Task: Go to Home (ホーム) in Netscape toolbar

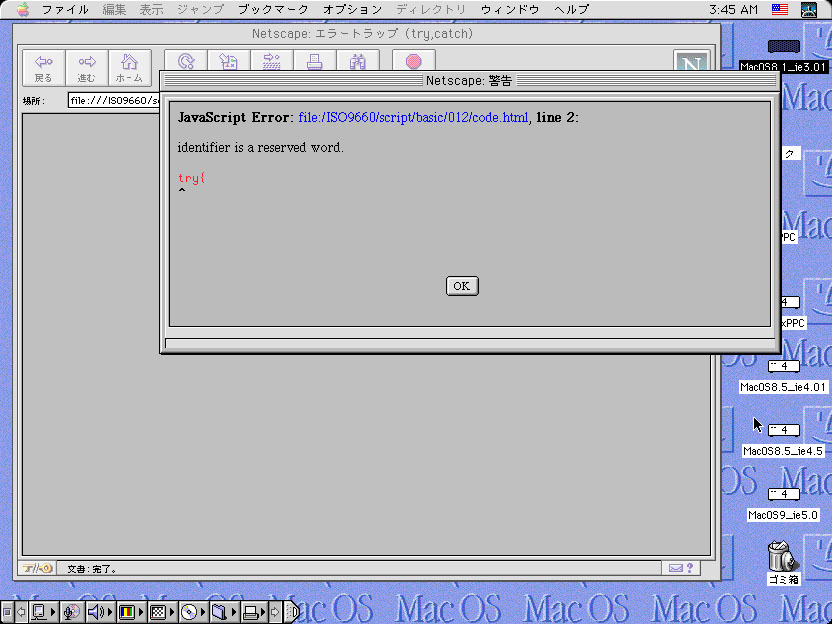Action: (129, 67)
